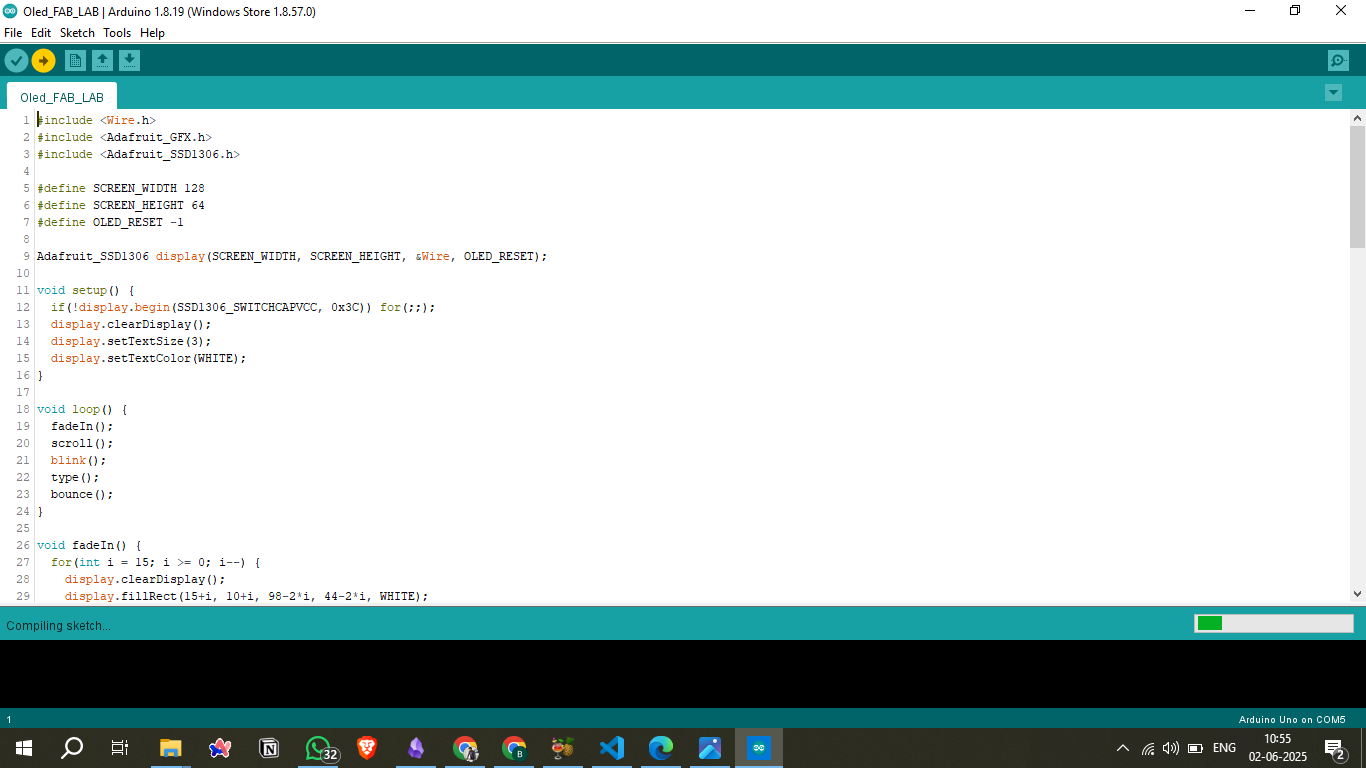Click the 'type();' line
The height and width of the screenshot is (768, 1366).
75,477
